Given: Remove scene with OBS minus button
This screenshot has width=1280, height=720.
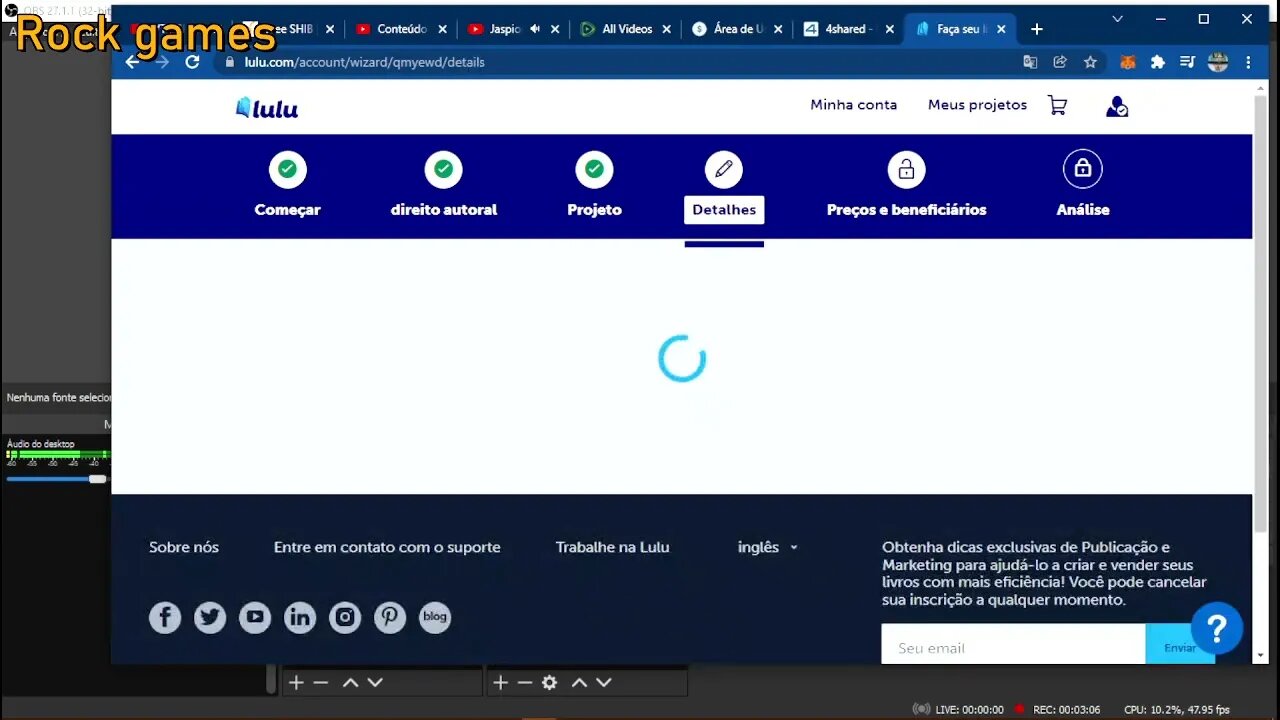Looking at the screenshot, I should click(x=321, y=682).
